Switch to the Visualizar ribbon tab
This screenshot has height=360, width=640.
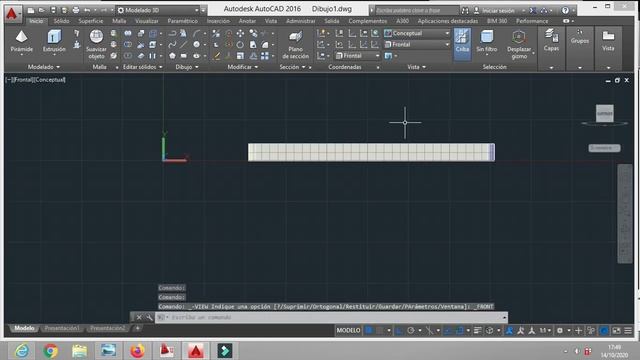click(x=147, y=21)
